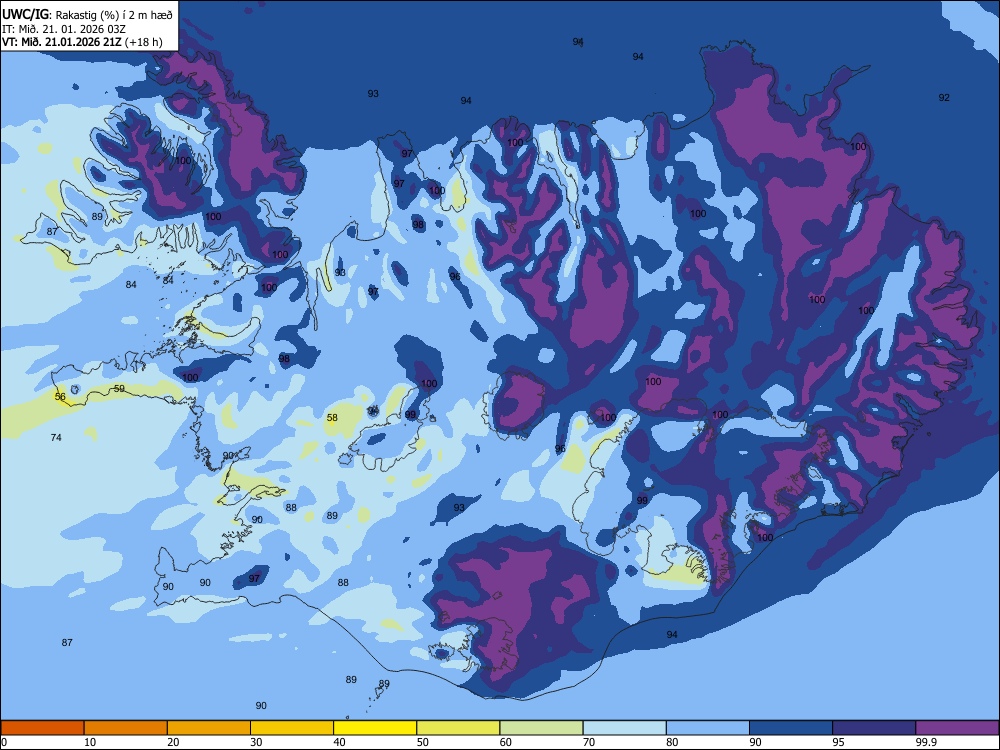Click the '92' humidity value over the sea
1000x750 pixels.
tap(944, 98)
